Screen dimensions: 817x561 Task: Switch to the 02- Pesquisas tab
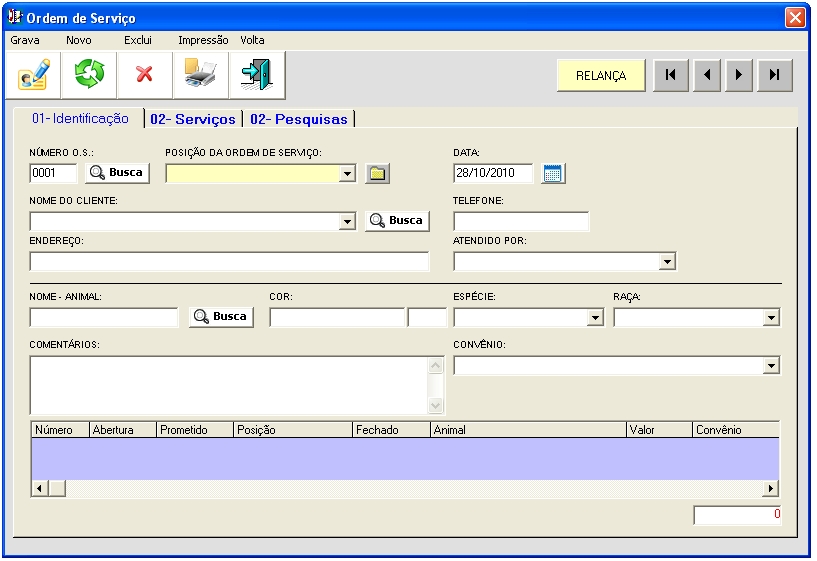298,119
